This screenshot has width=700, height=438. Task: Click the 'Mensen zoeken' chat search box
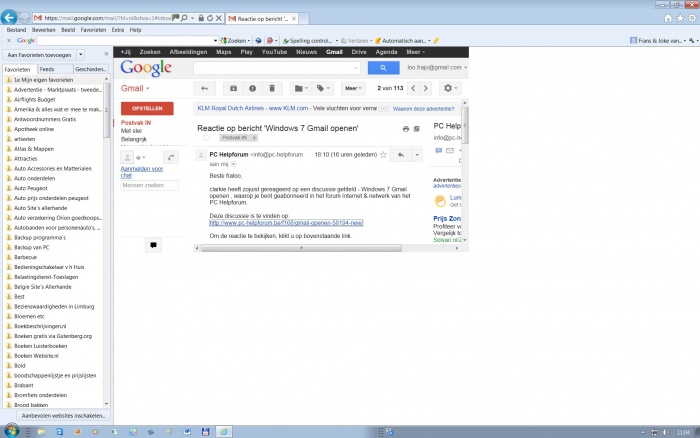pos(150,185)
